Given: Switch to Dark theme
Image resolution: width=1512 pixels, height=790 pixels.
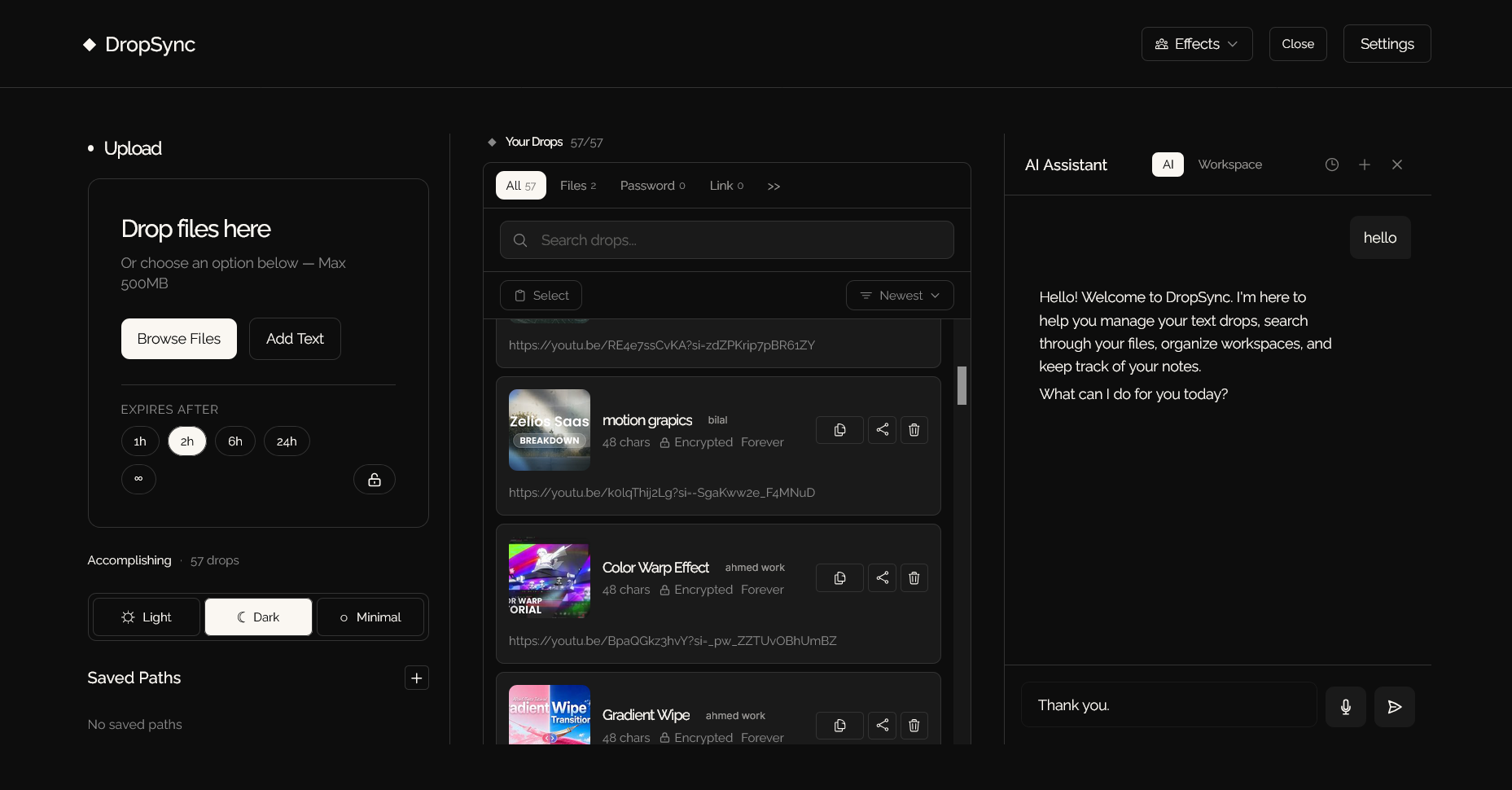Looking at the screenshot, I should point(258,617).
